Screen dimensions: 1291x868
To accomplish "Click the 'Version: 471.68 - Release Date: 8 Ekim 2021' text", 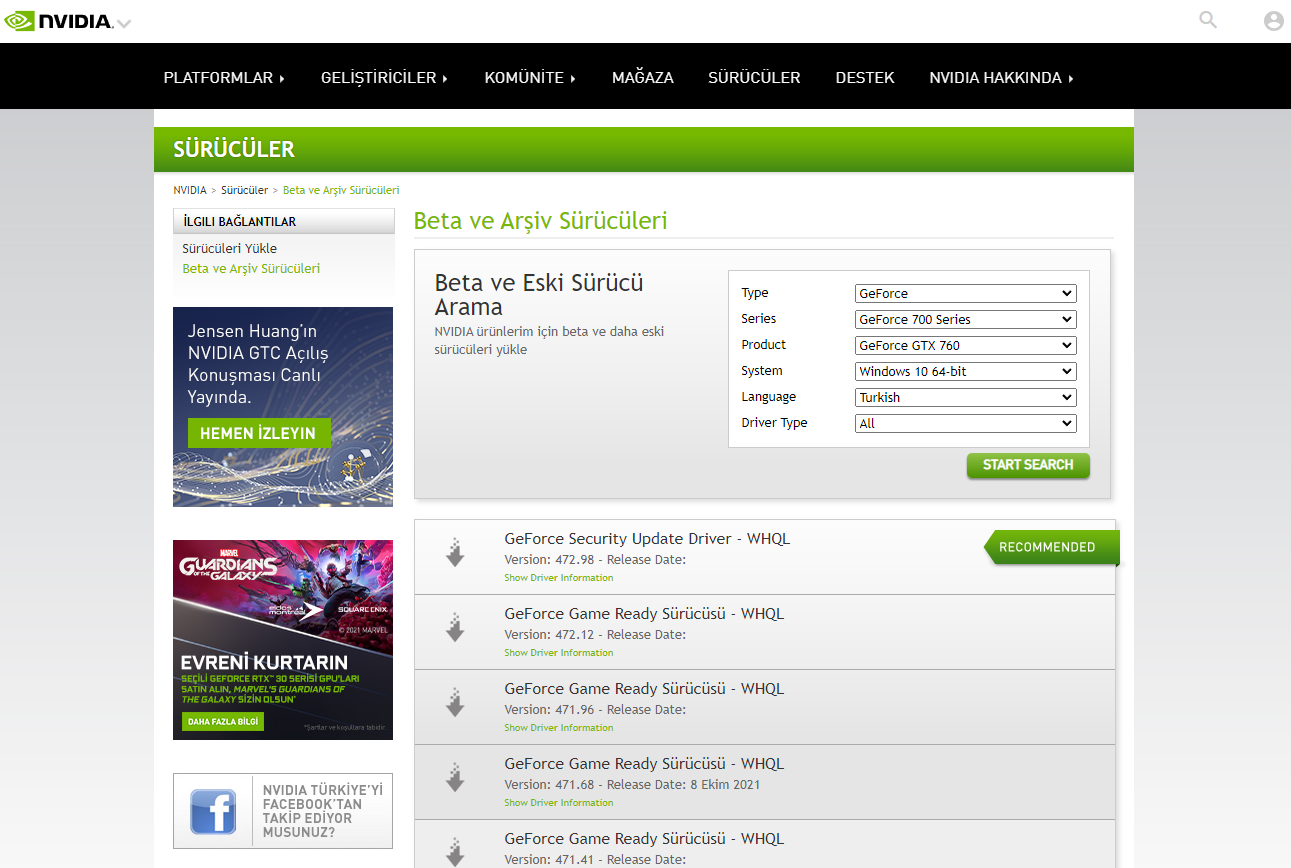I will 632,785.
